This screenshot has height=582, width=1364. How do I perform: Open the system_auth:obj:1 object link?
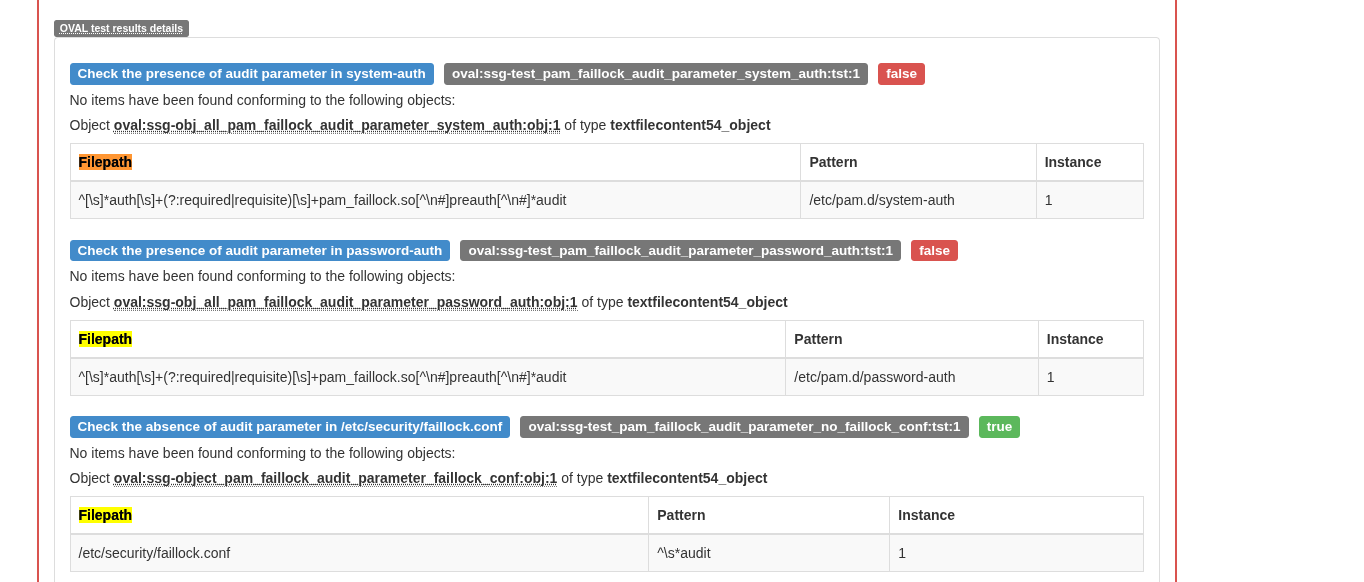[337, 125]
